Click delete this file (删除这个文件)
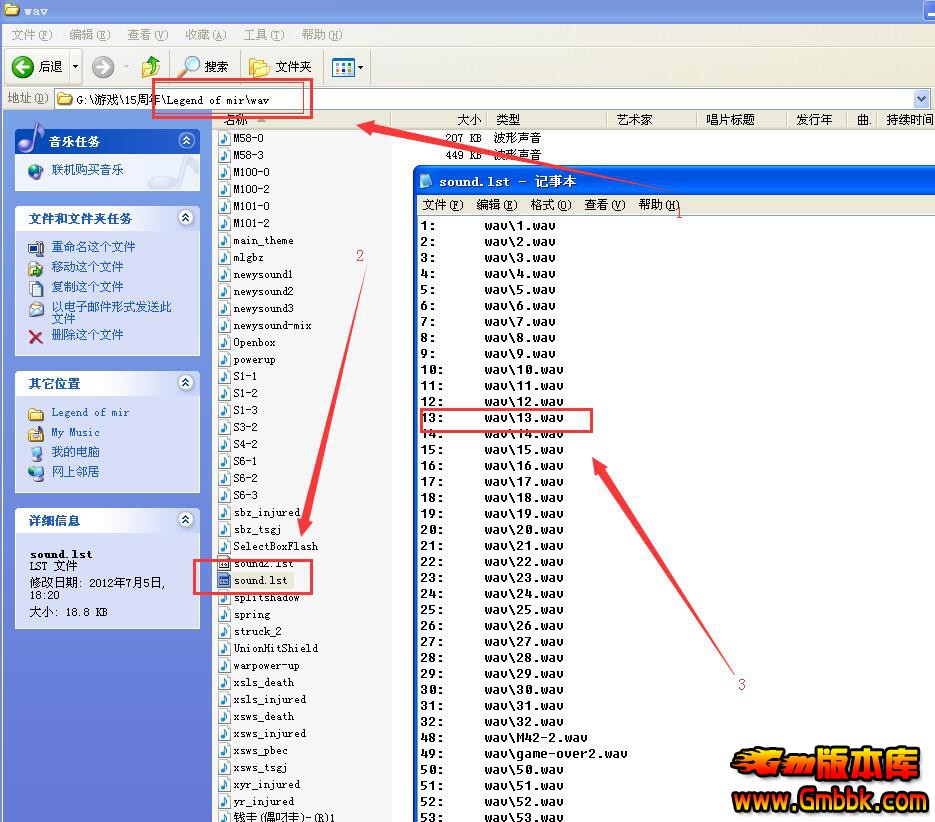Screen dimensions: 935x822 (87, 335)
